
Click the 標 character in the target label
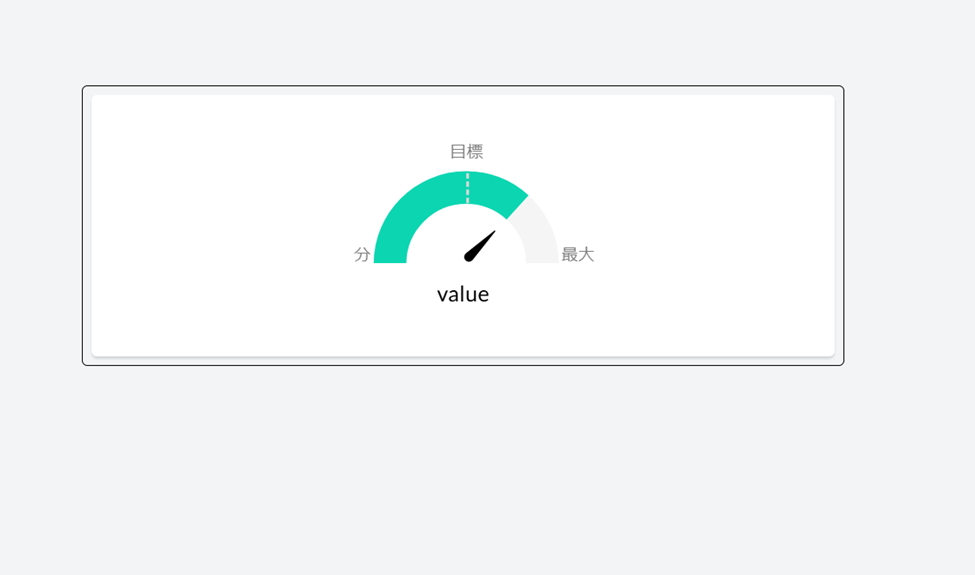coord(475,151)
